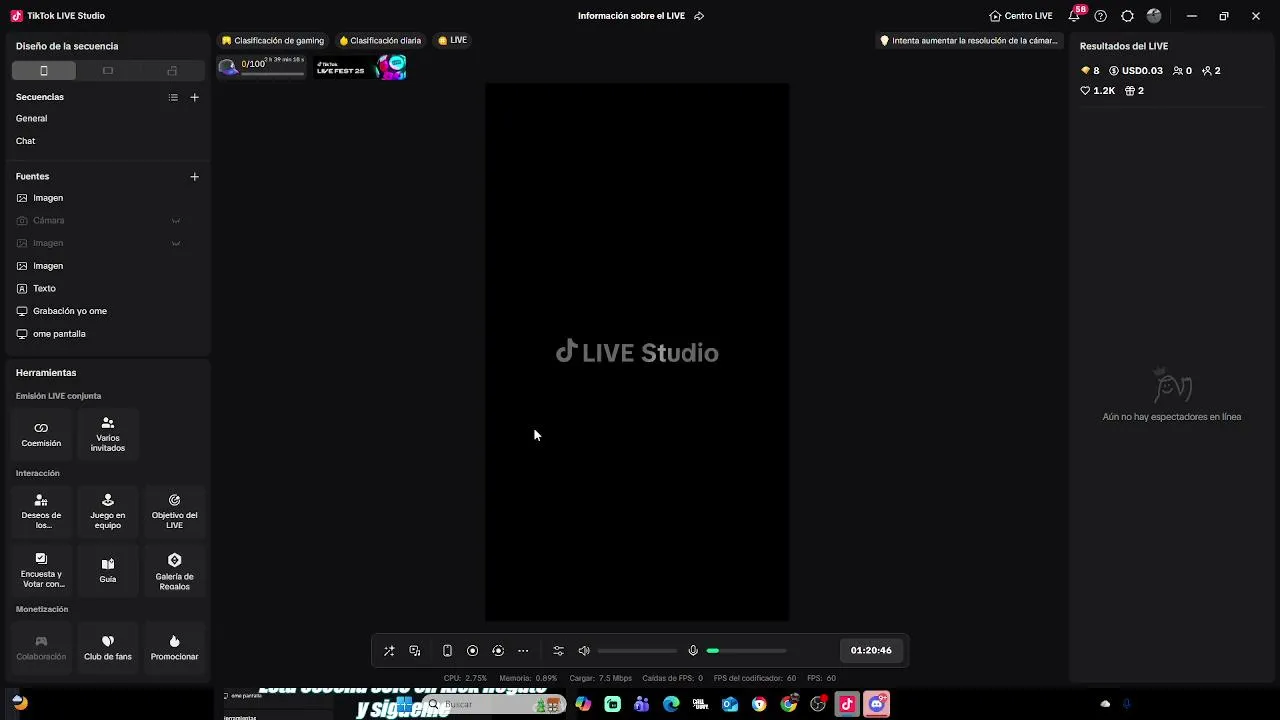Open Microsoft Edge from the taskbar
The image size is (1280, 720).
(x=671, y=704)
